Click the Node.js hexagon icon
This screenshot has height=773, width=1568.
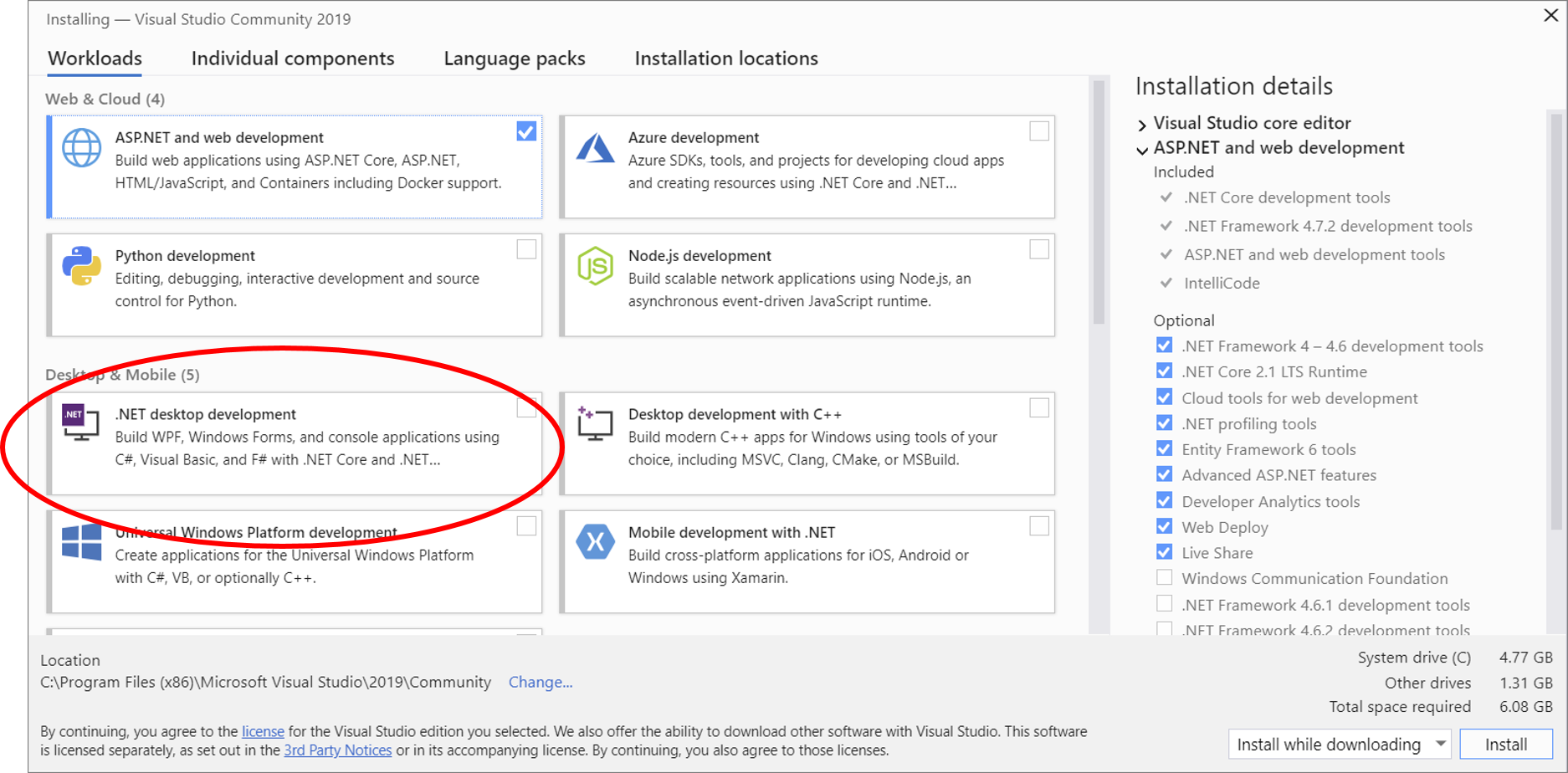coord(595,266)
